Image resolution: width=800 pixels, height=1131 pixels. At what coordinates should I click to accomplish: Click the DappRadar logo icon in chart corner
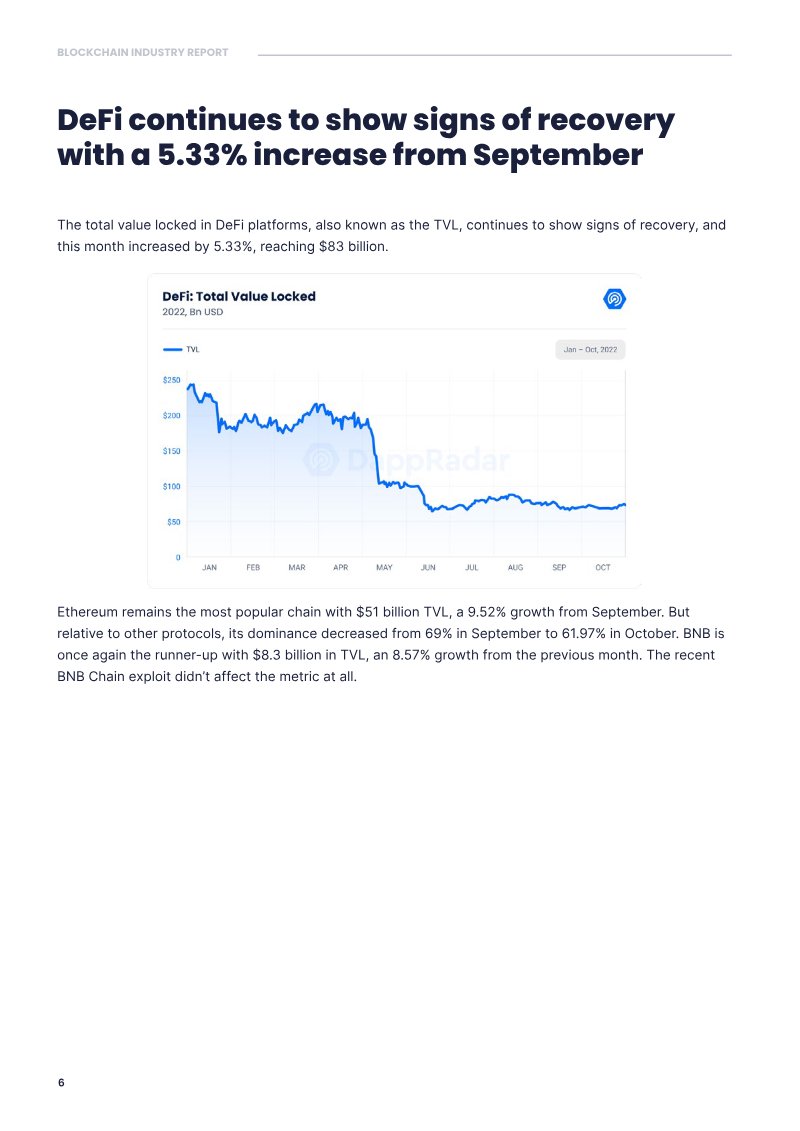pyautogui.click(x=615, y=298)
